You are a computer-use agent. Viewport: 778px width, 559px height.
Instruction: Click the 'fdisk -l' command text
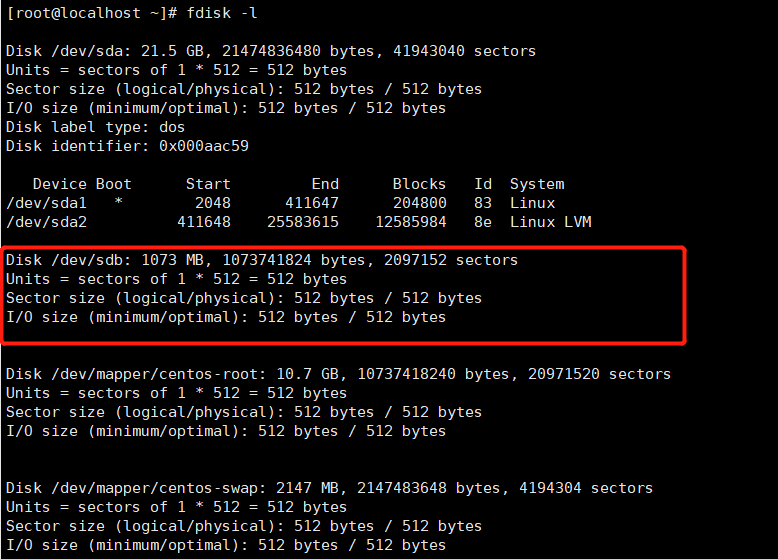pyautogui.click(x=222, y=13)
